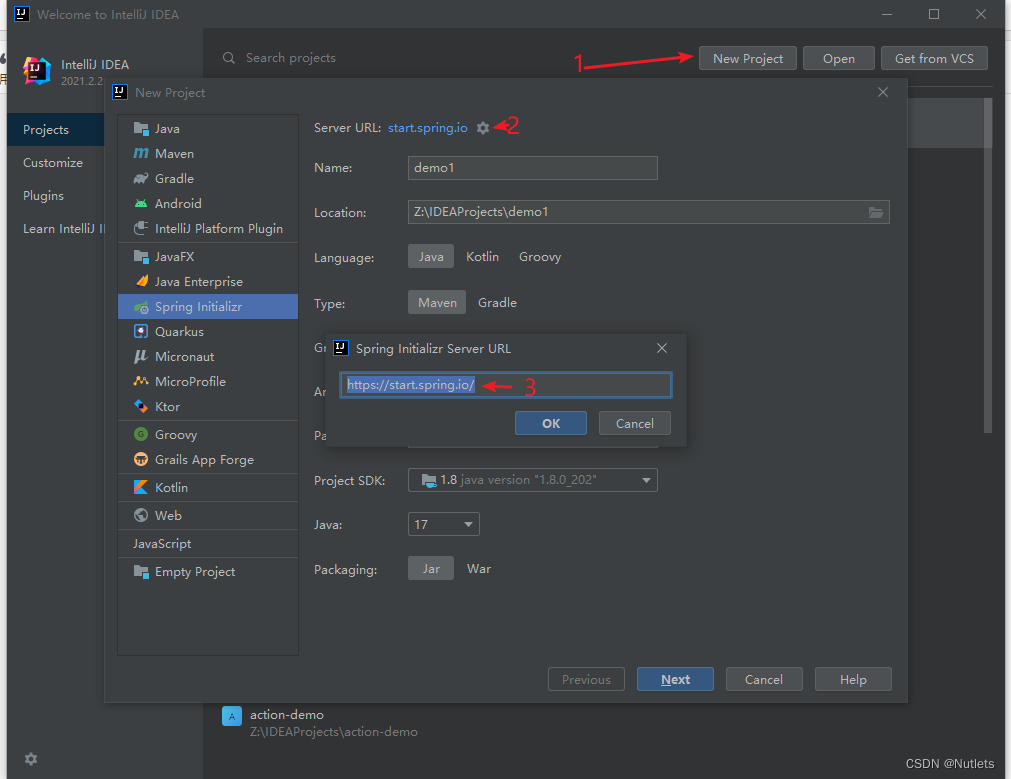Select Kotlin as the project language
Viewport: 1011px width, 779px height.
click(x=482, y=256)
